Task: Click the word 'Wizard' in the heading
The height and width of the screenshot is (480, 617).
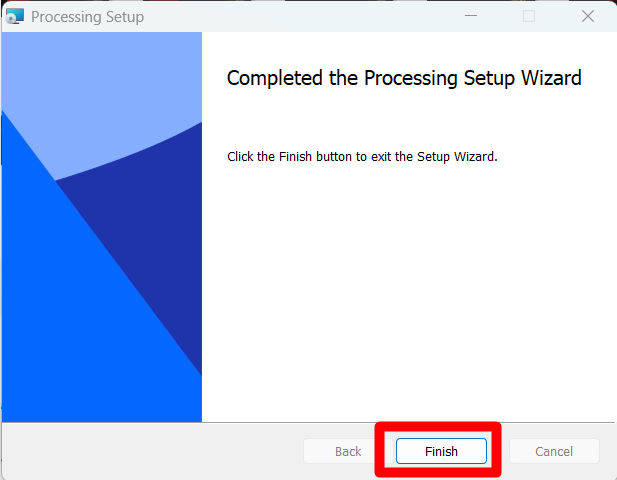Action: pos(551,78)
